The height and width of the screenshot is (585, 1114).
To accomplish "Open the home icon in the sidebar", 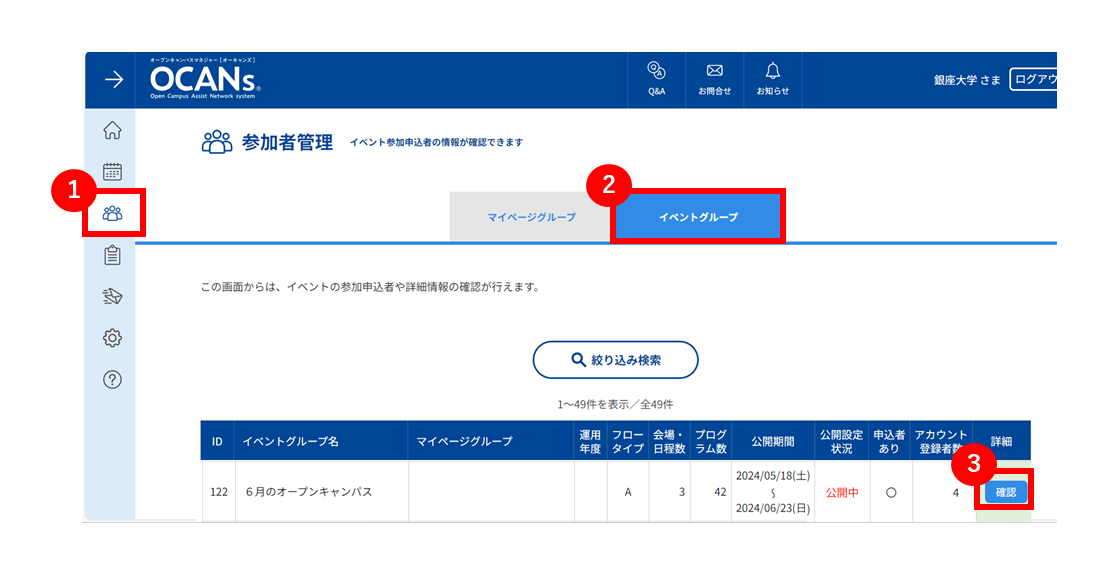I will click(x=112, y=131).
